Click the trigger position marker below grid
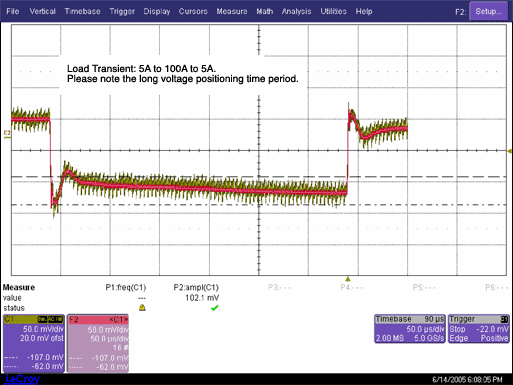This screenshot has height=385, width=513. 348,279
